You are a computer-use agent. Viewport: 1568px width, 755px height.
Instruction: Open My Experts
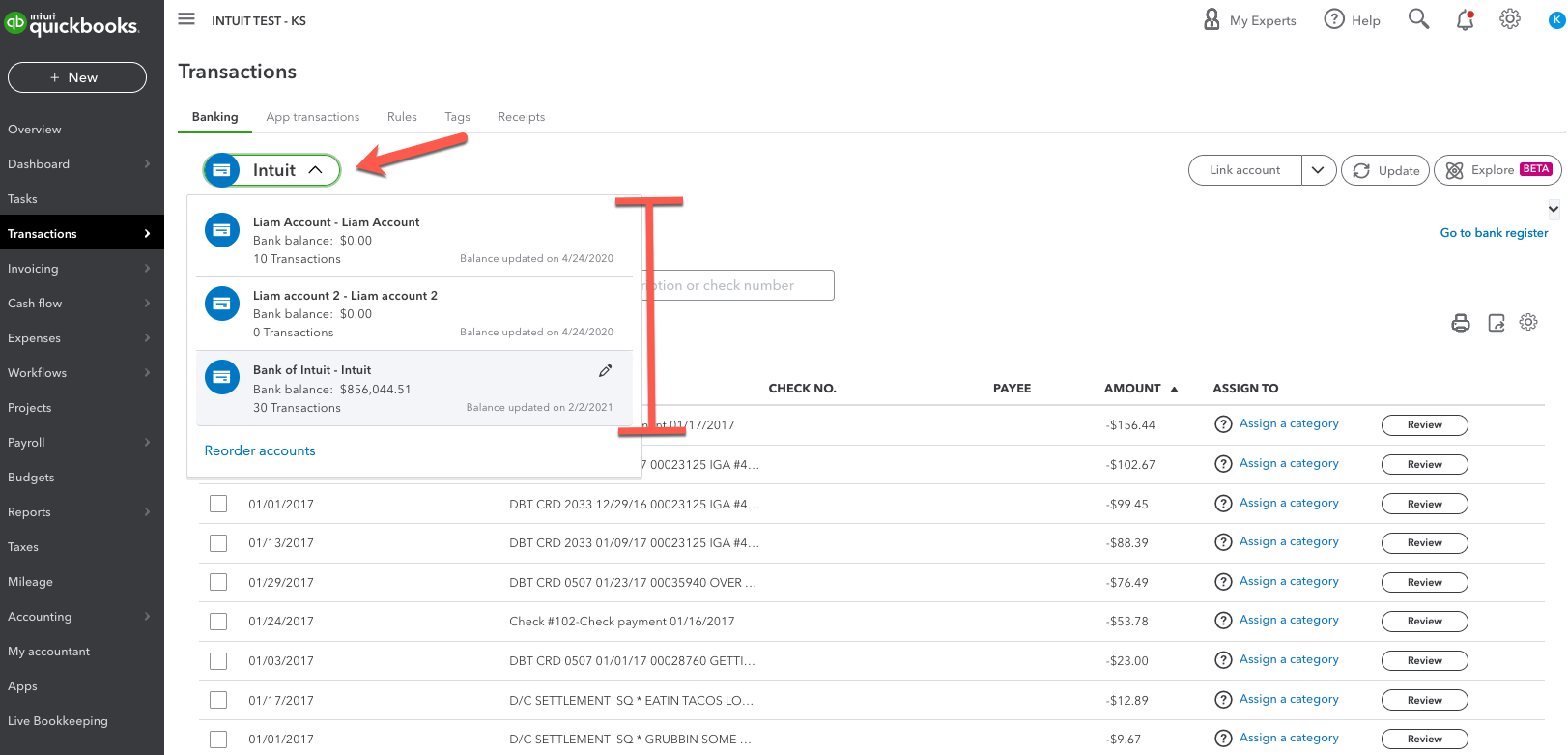pos(1249,20)
